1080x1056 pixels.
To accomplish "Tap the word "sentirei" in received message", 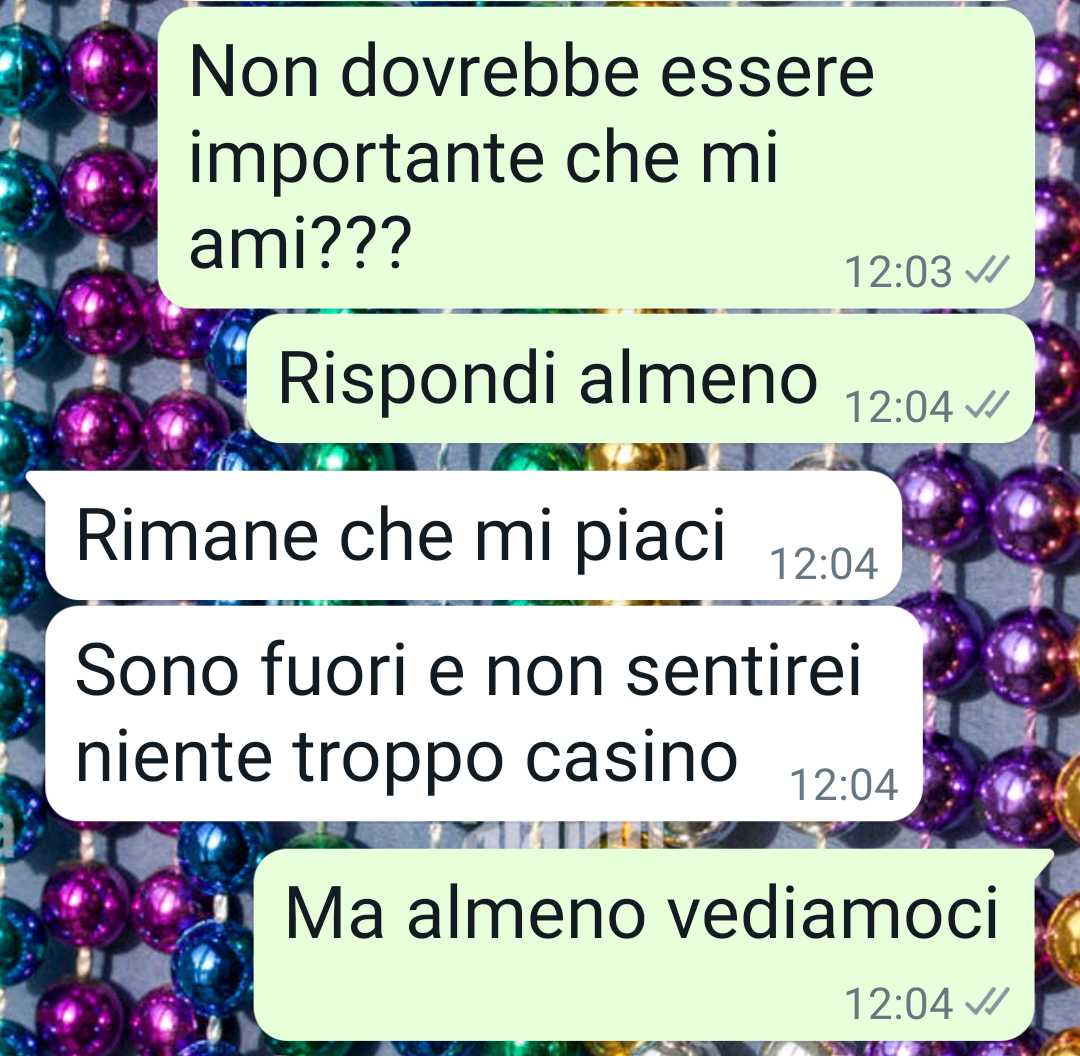I will [x=744, y=670].
